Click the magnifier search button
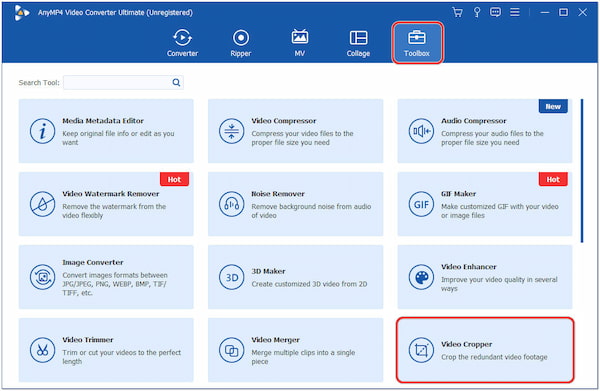The height and width of the screenshot is (391, 600). (x=176, y=83)
